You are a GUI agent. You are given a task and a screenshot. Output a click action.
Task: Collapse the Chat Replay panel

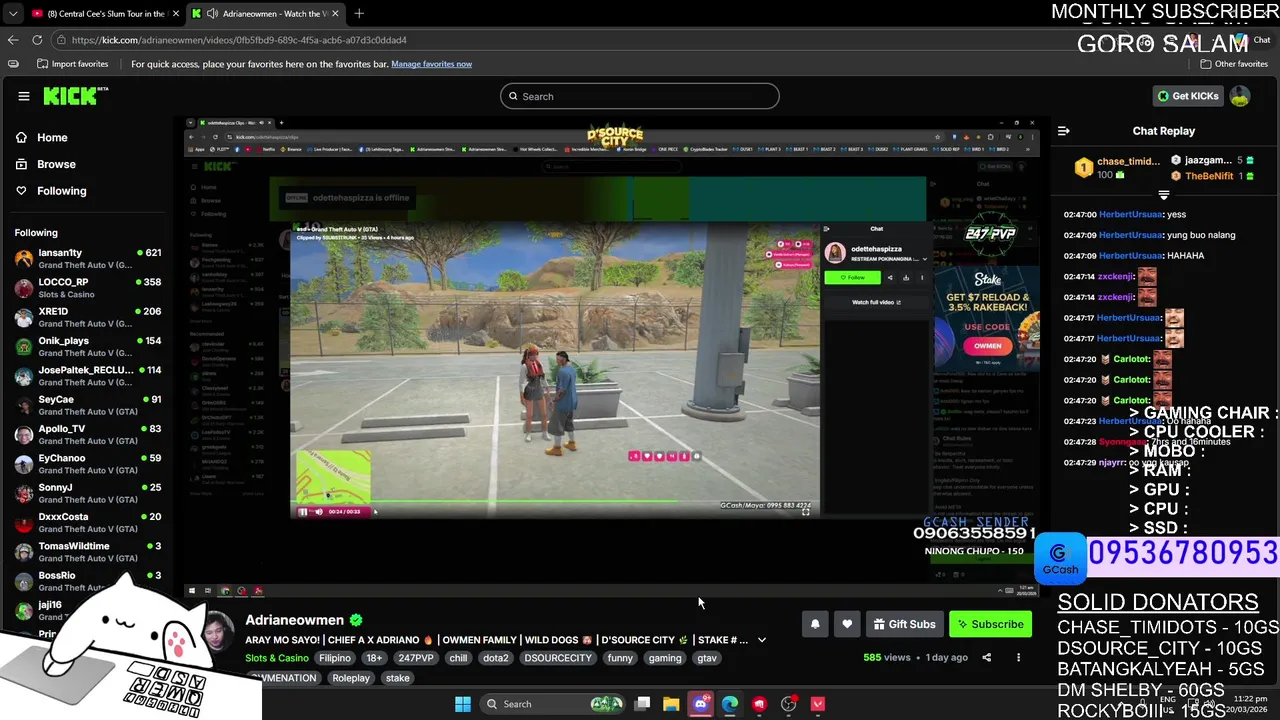(x=1064, y=131)
